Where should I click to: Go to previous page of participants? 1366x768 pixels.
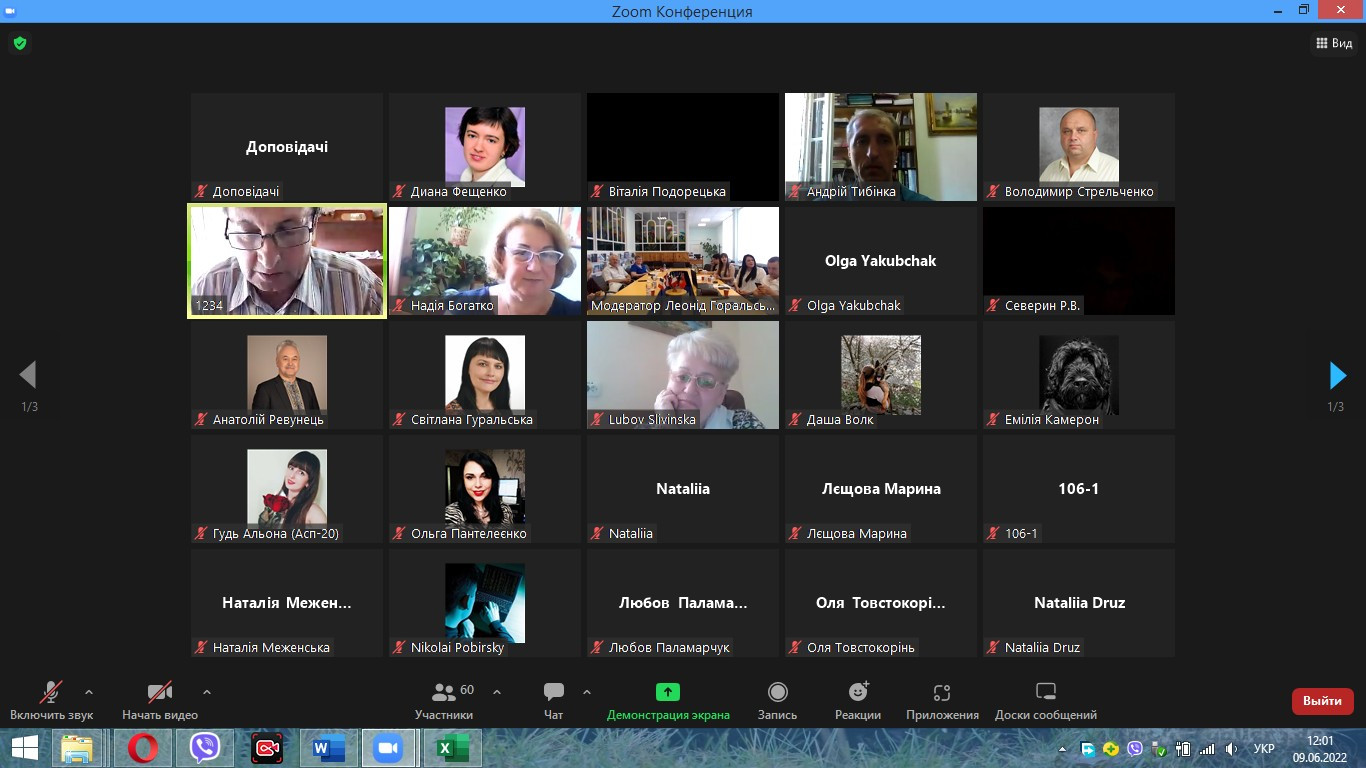pos(28,375)
